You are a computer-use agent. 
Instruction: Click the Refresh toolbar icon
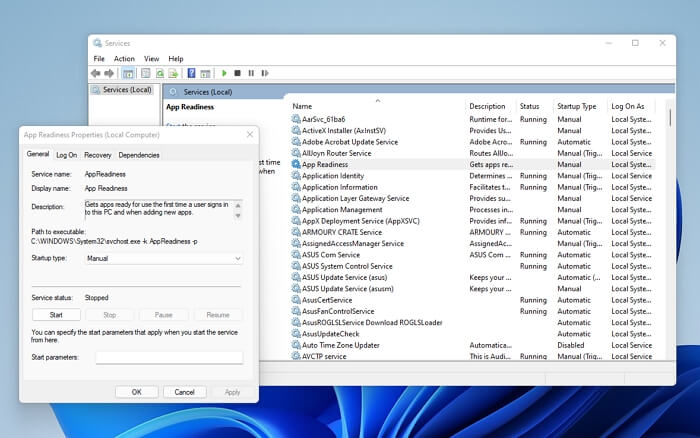[x=160, y=73]
